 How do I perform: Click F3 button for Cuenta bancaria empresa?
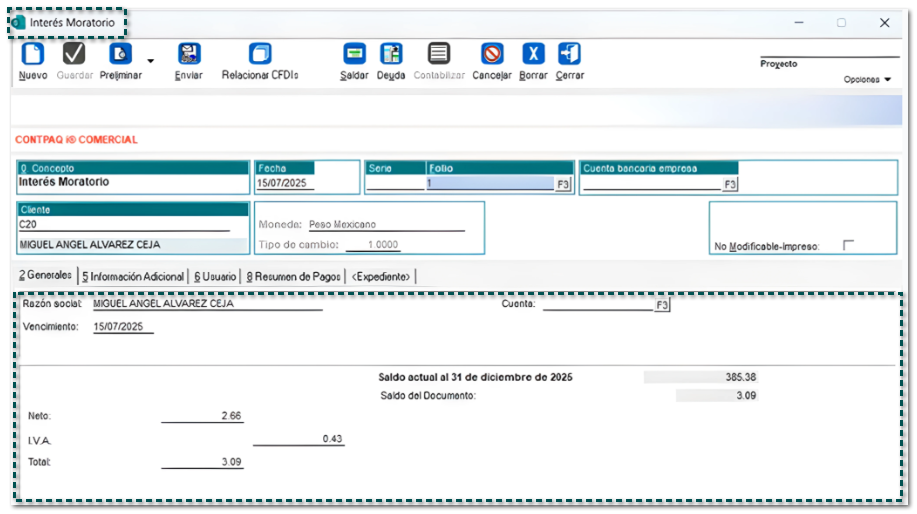[x=730, y=184]
